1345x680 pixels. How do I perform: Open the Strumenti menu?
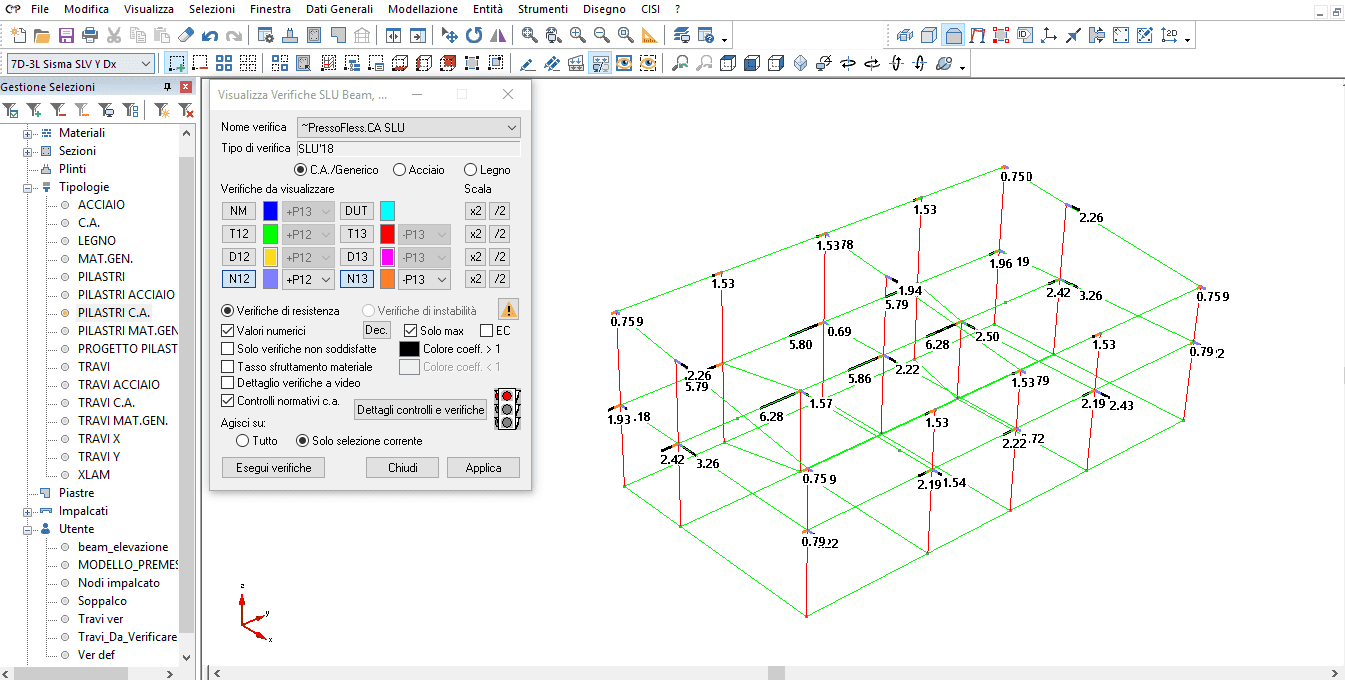point(542,9)
